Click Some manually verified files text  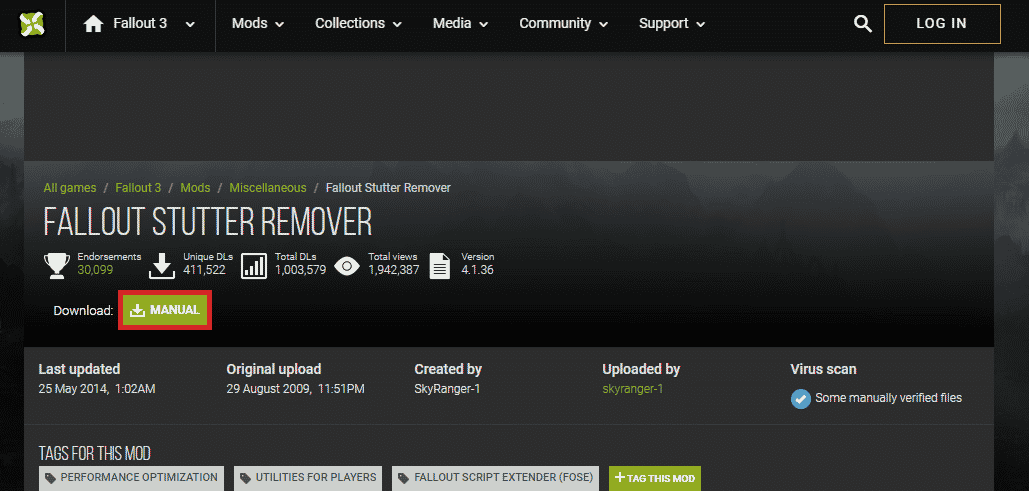pos(889,398)
